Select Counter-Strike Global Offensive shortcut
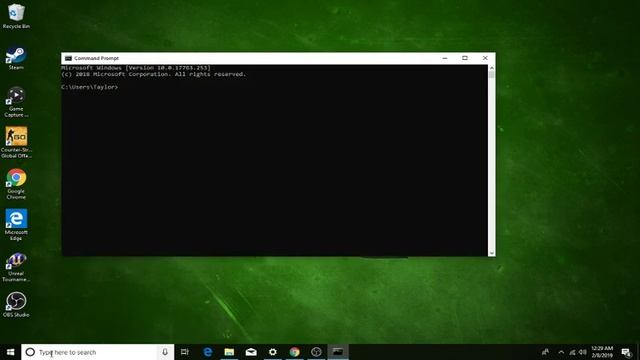 click(x=16, y=142)
